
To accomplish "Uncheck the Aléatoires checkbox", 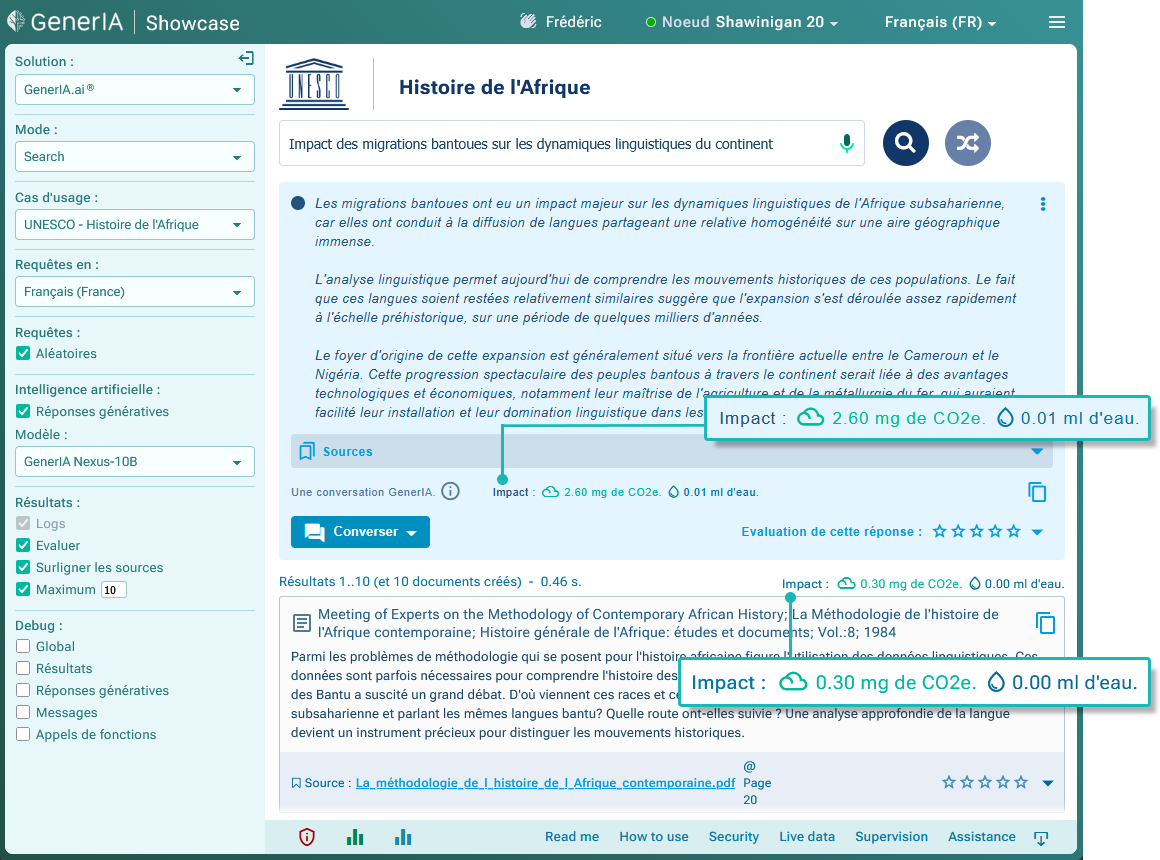I will pos(23,354).
